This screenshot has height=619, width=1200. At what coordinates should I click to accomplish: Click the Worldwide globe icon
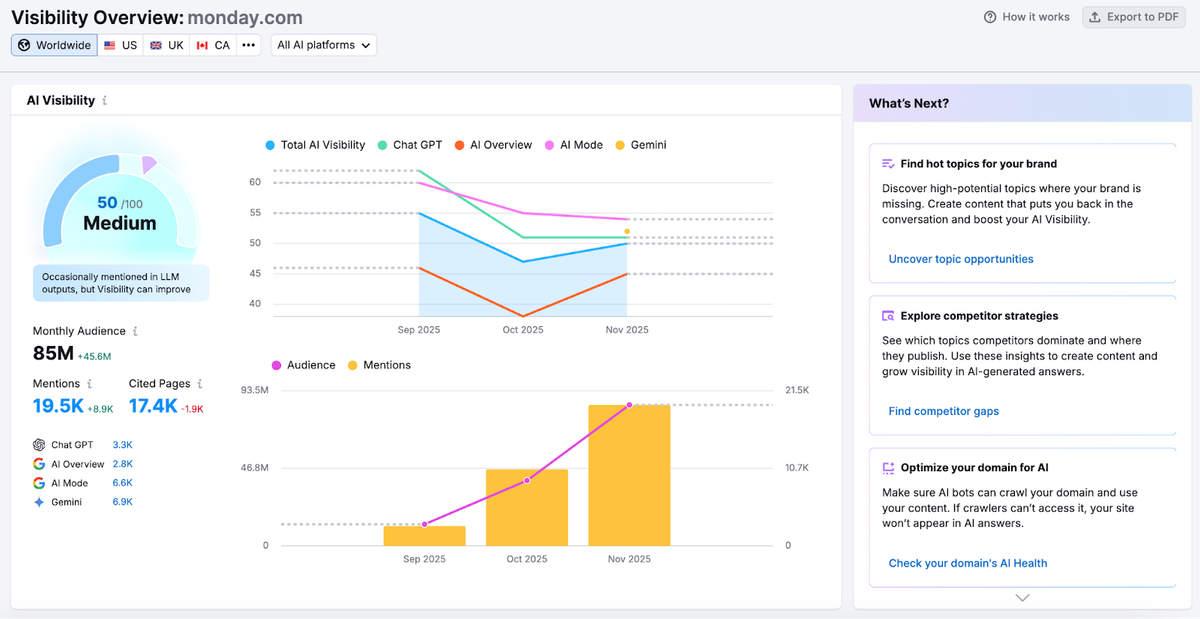point(25,45)
